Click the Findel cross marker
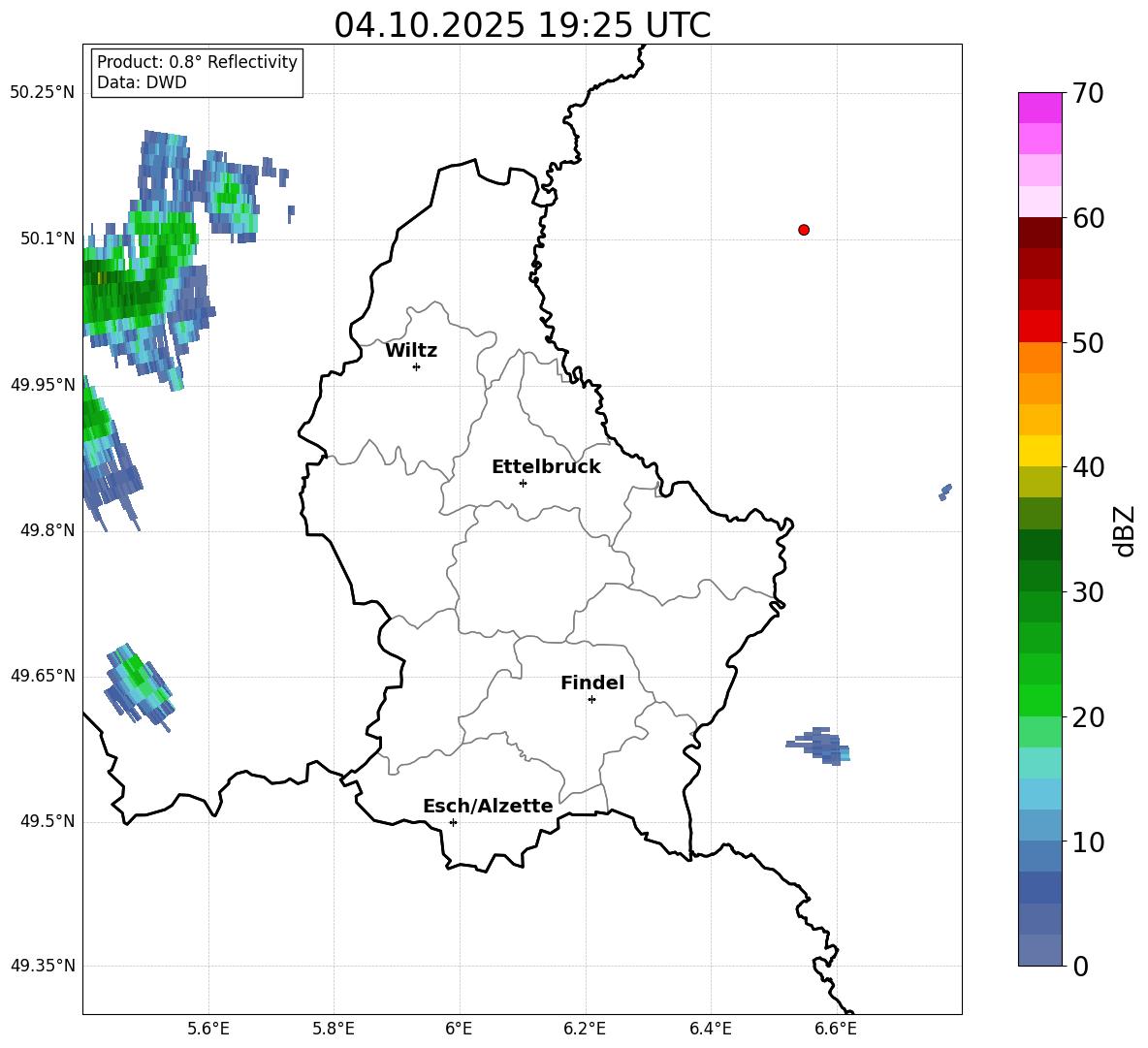This screenshot has height=1048, width=1148. click(591, 700)
